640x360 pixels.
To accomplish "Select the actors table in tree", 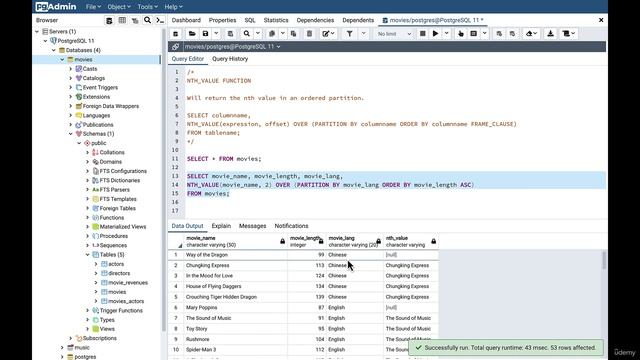I will tap(116, 264).
